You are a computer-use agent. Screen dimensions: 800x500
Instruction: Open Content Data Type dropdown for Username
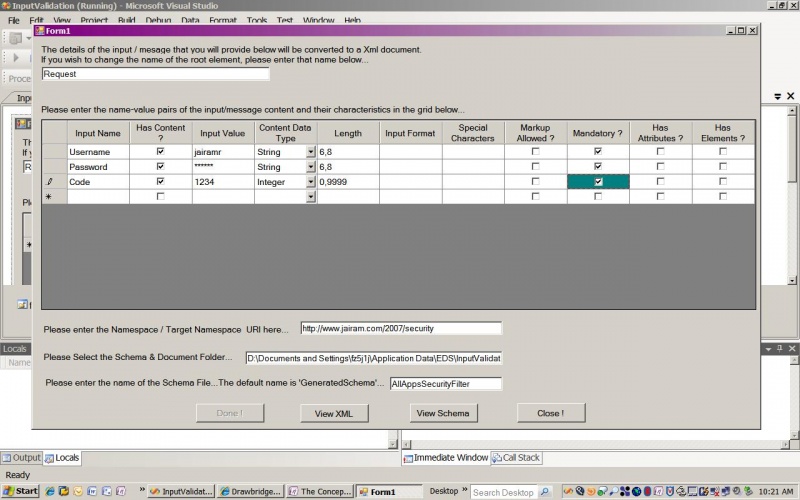pyautogui.click(x=311, y=152)
